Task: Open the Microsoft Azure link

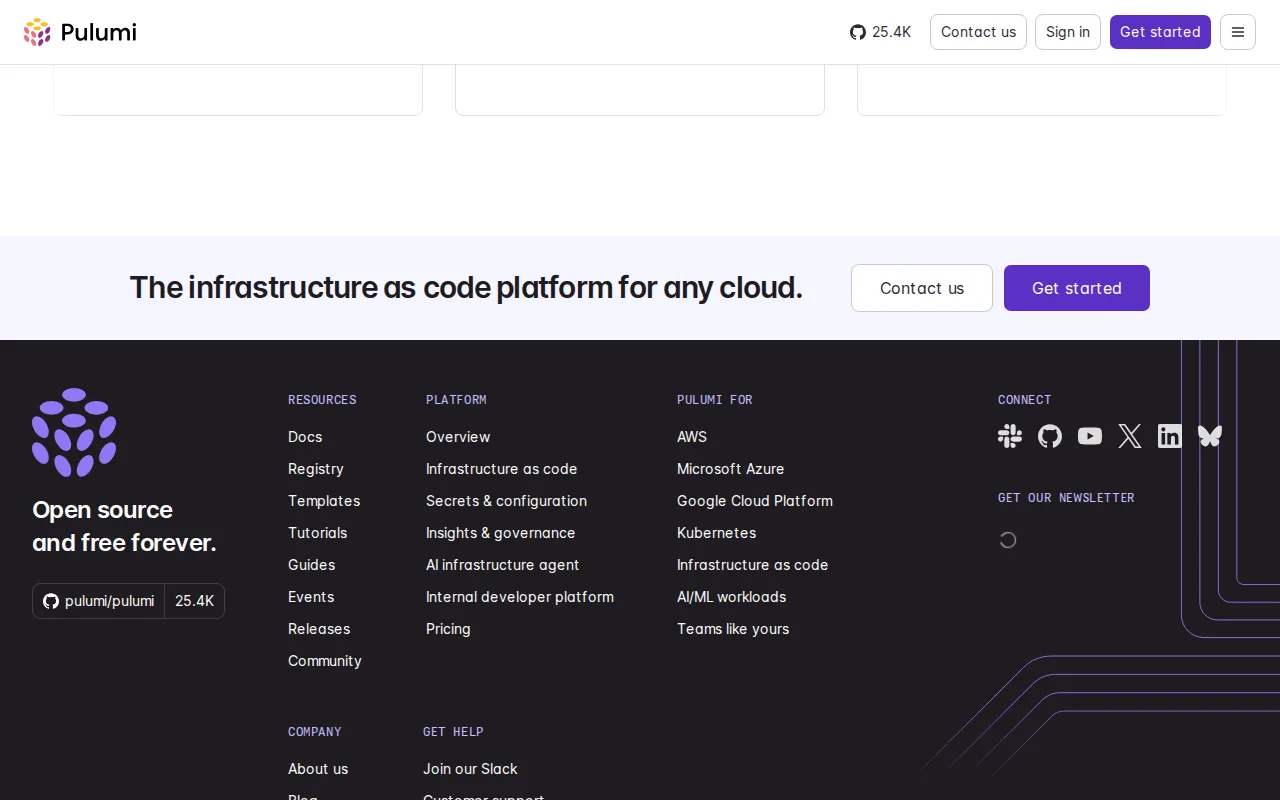Action: (731, 469)
